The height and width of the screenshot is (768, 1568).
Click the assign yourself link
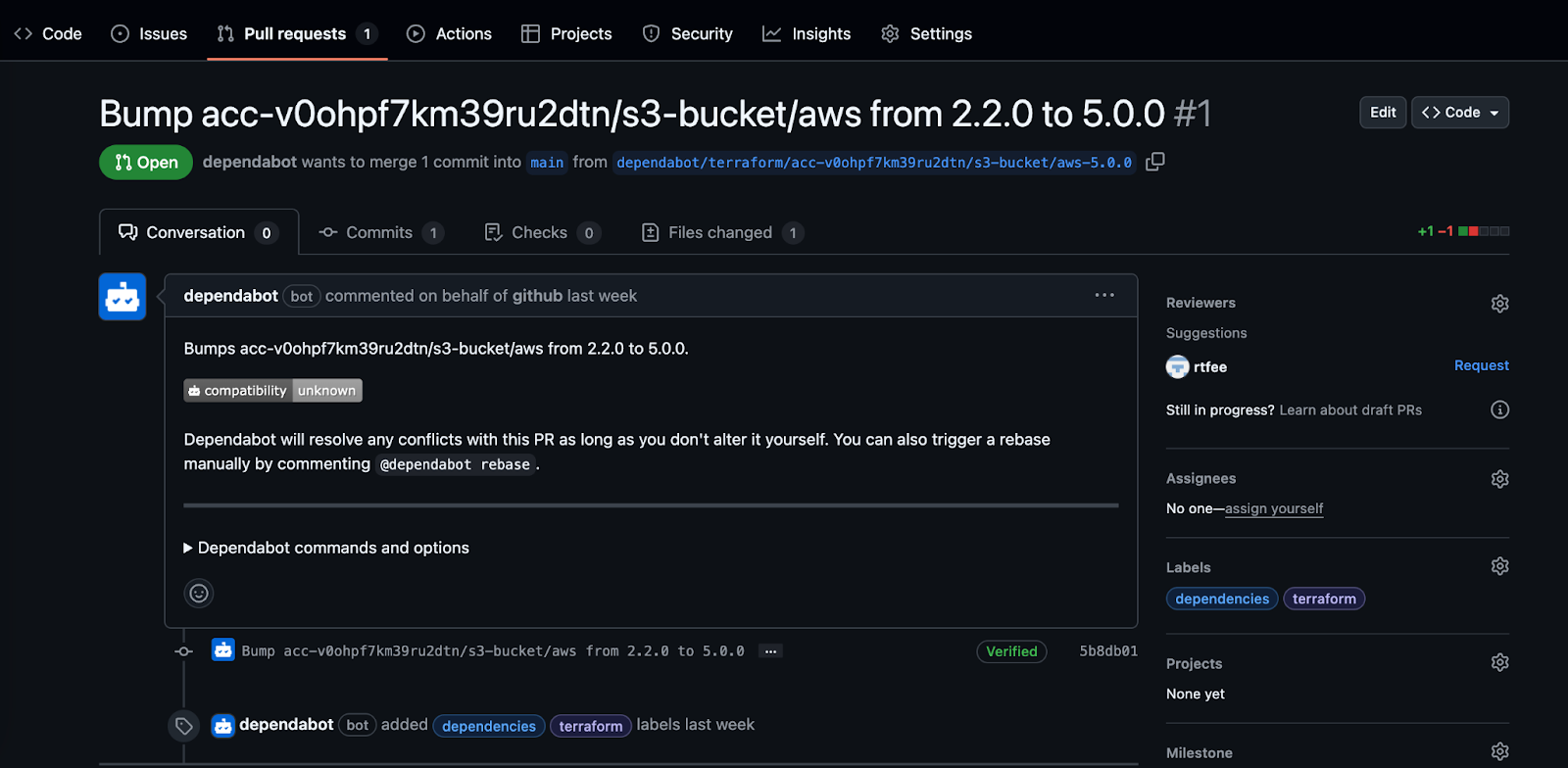pos(1274,508)
